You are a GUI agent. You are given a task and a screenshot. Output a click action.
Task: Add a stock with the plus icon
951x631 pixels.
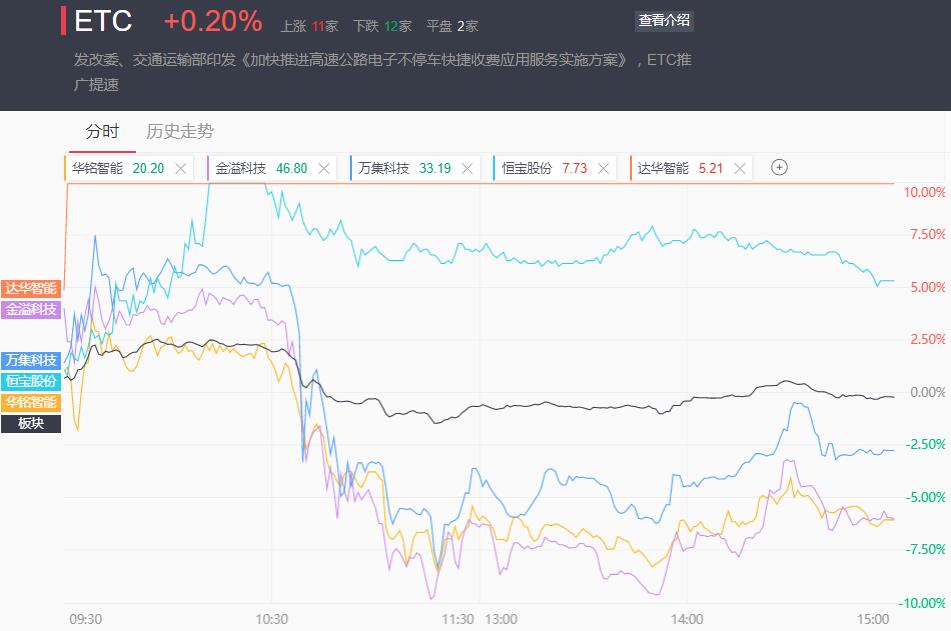point(779,167)
